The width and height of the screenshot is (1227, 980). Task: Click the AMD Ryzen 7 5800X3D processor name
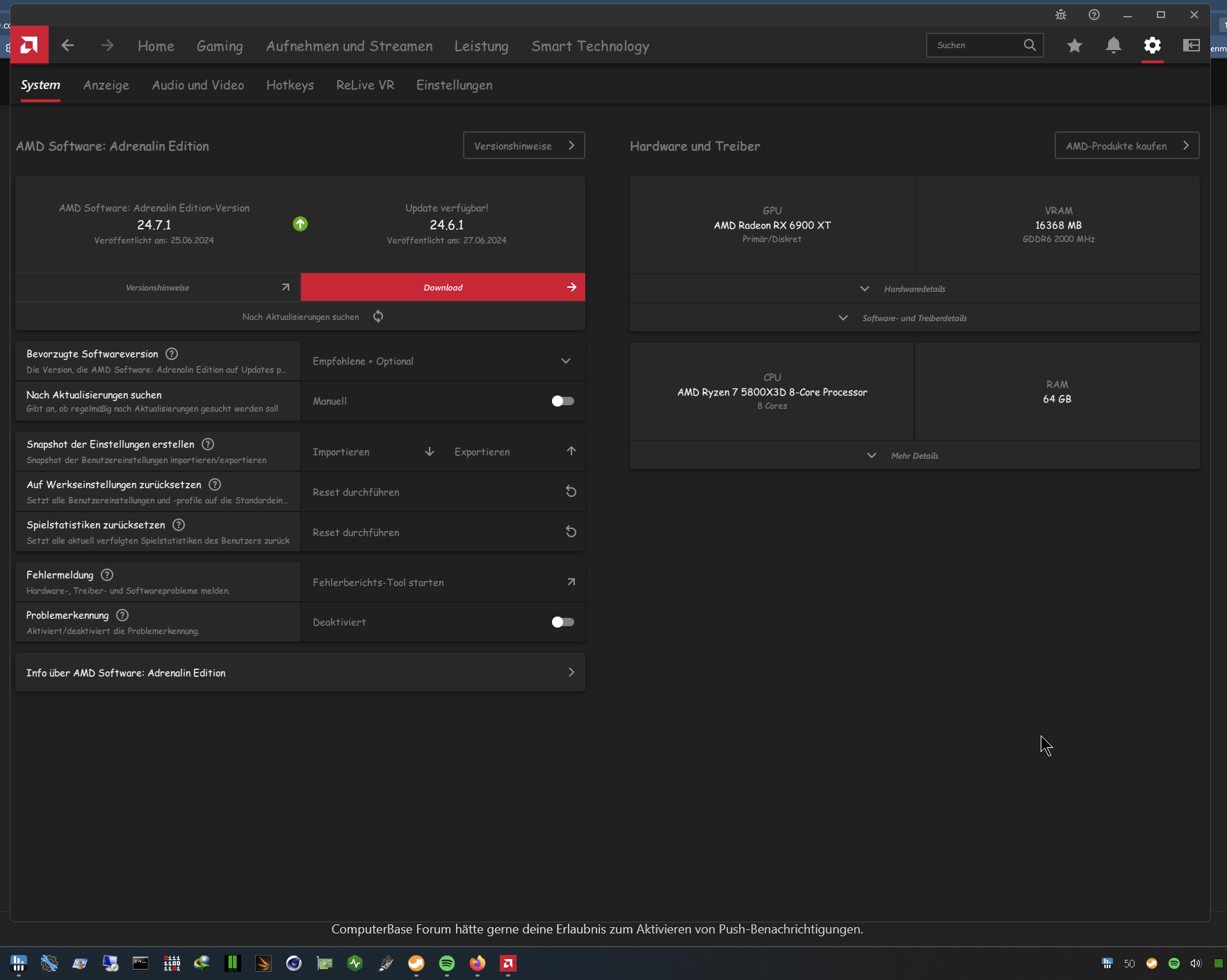click(772, 392)
